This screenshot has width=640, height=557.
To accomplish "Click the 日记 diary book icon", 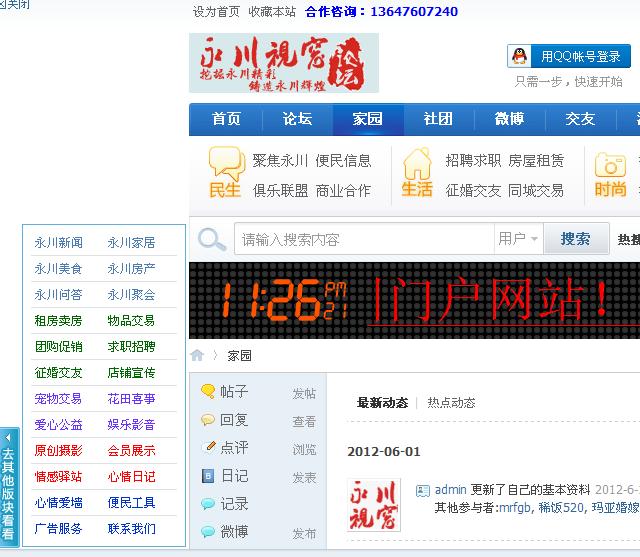I will (x=208, y=476).
